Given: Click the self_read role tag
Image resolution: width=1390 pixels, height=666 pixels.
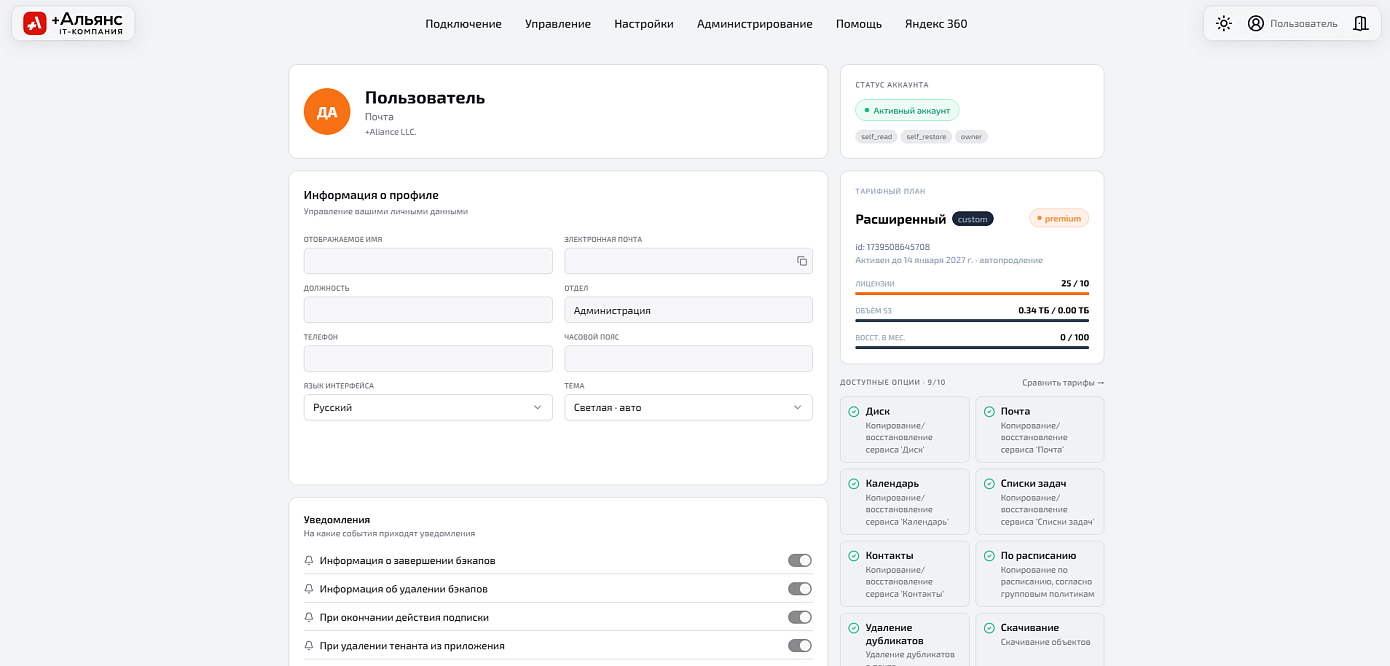Looking at the screenshot, I should [x=876, y=136].
